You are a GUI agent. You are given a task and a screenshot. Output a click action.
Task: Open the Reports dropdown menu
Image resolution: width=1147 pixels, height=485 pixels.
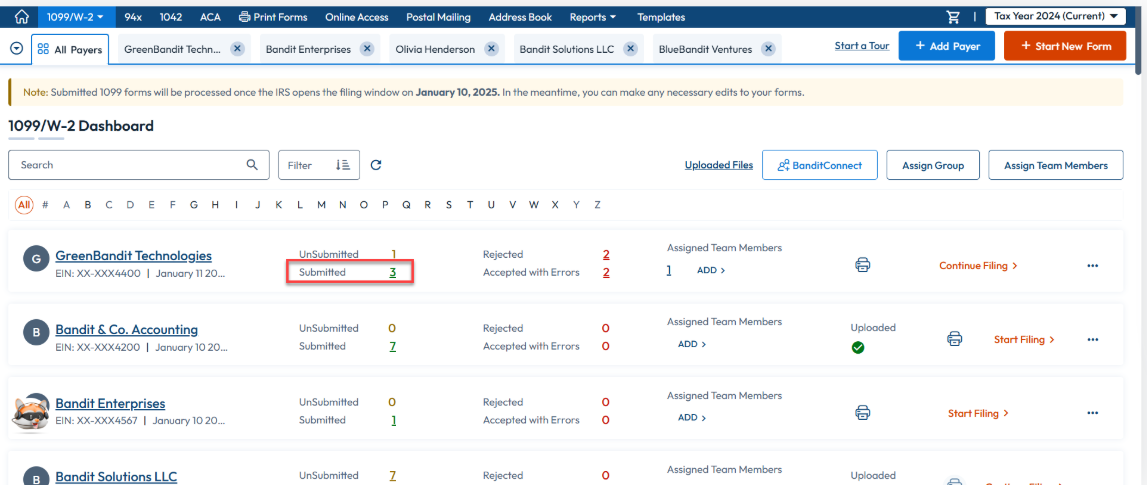592,17
